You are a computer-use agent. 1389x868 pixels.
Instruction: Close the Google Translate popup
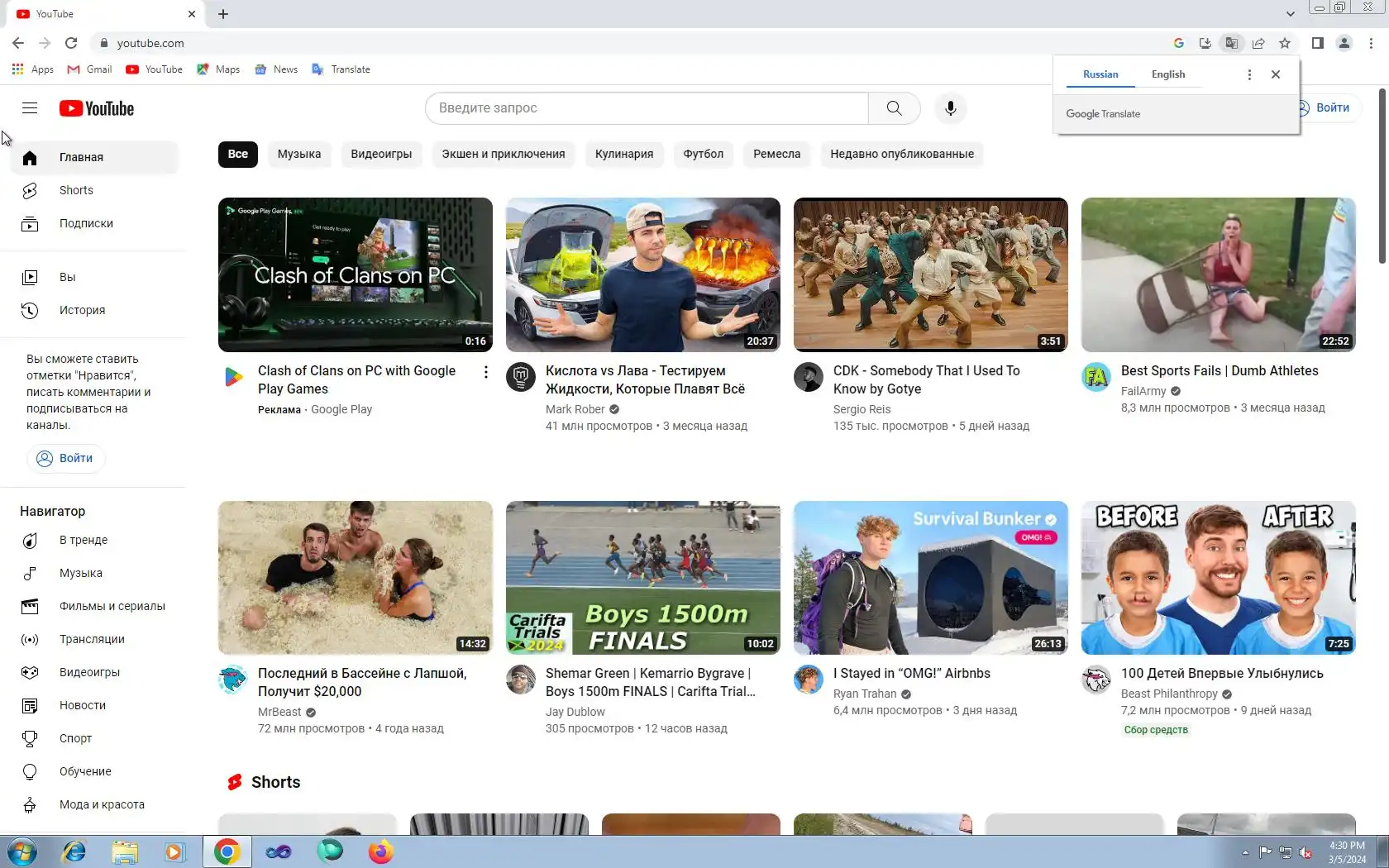tap(1276, 74)
